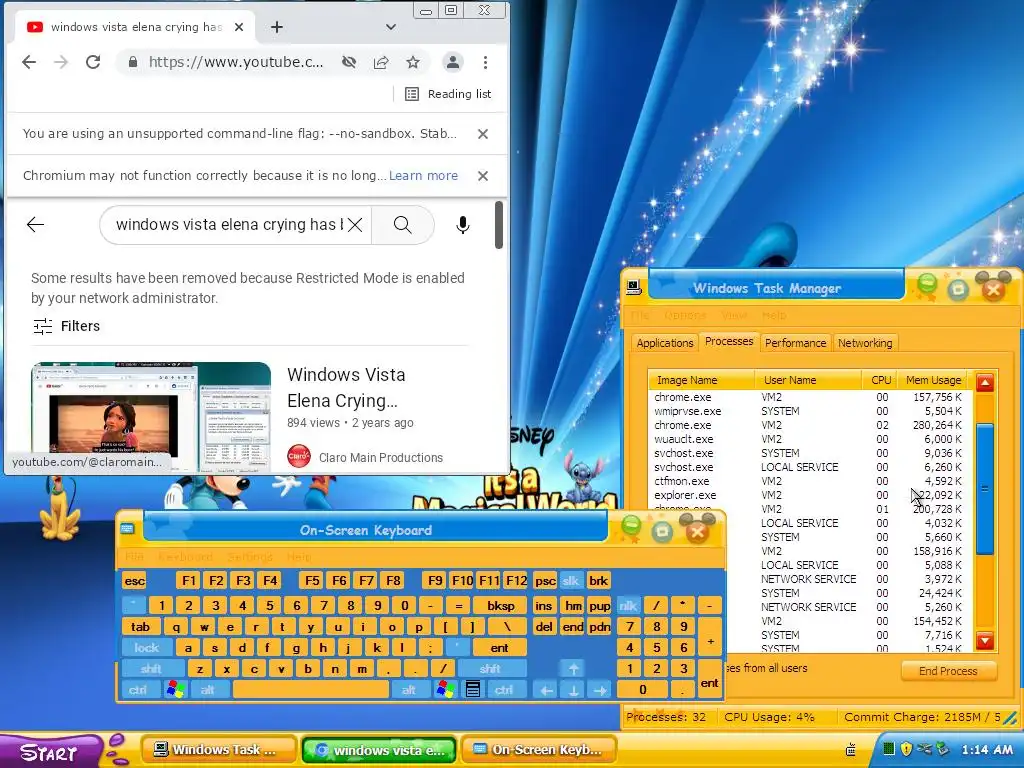Open the Reading list
Image resolution: width=1024 pixels, height=768 pixels.
point(448,94)
